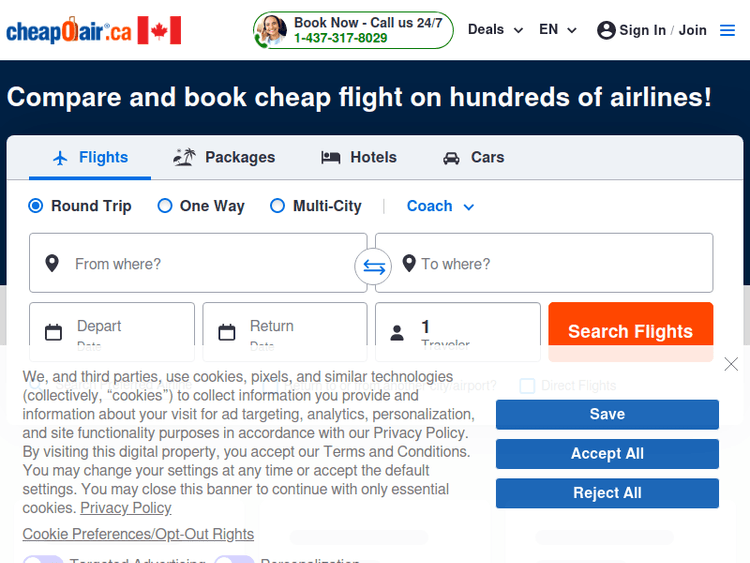Expand the Coach cabin class dropdown
This screenshot has width=750, height=563.
coord(440,206)
